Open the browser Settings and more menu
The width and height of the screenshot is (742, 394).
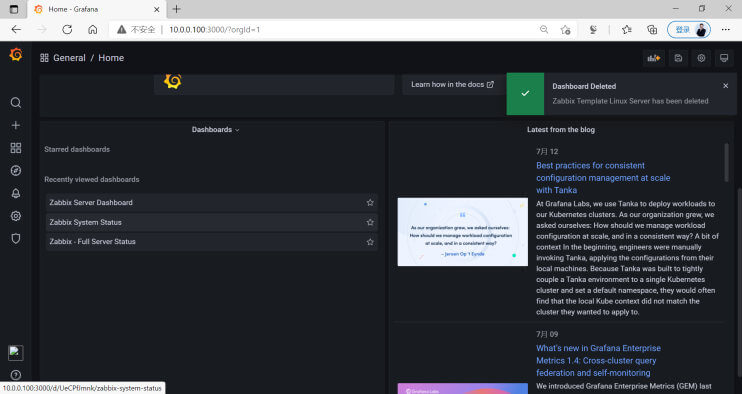(x=725, y=29)
